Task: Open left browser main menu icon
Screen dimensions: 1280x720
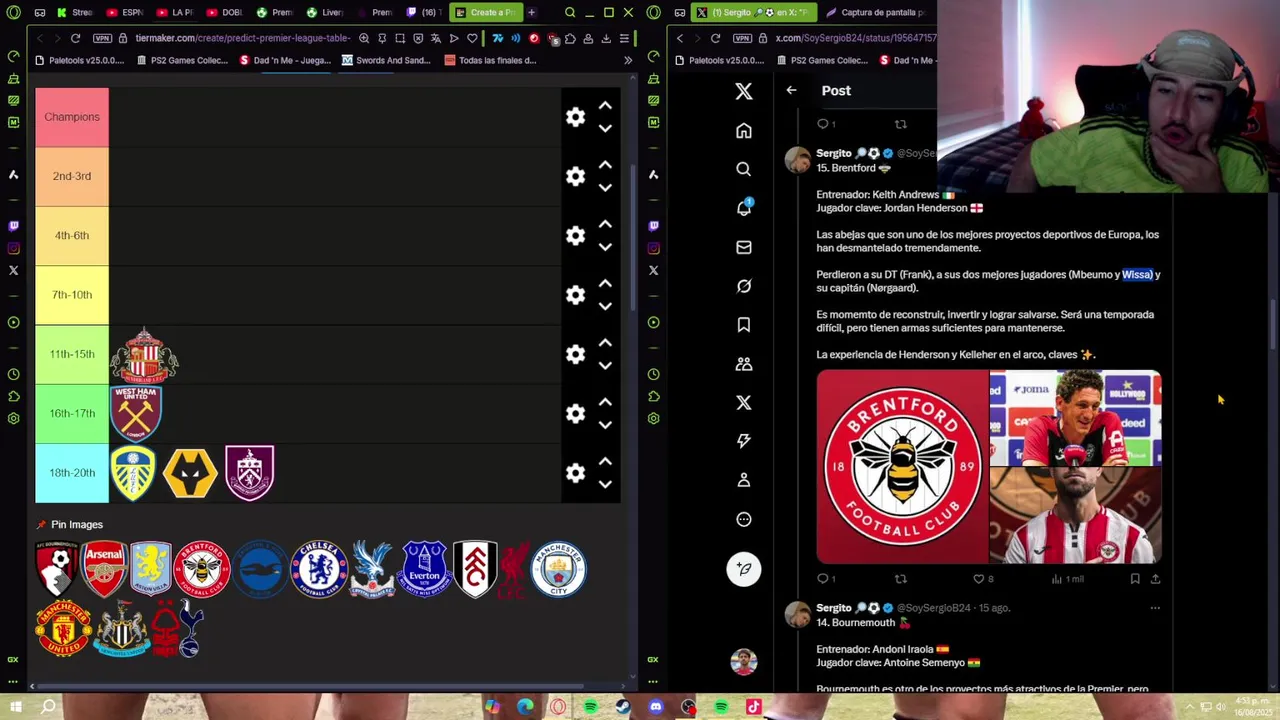Action: pos(624,38)
